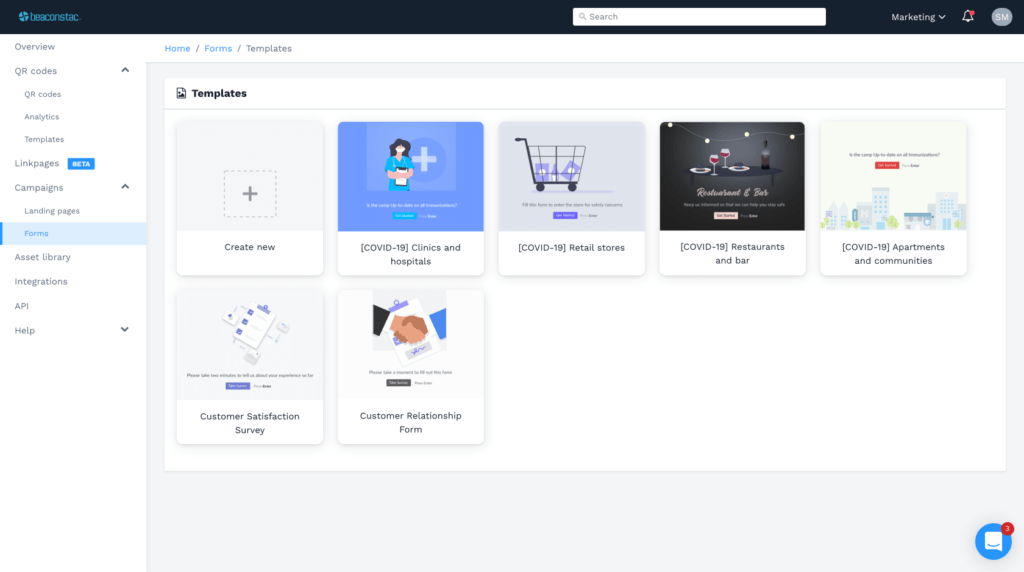The width and height of the screenshot is (1024, 572).
Task: Open API in the sidebar
Action: tap(22, 306)
